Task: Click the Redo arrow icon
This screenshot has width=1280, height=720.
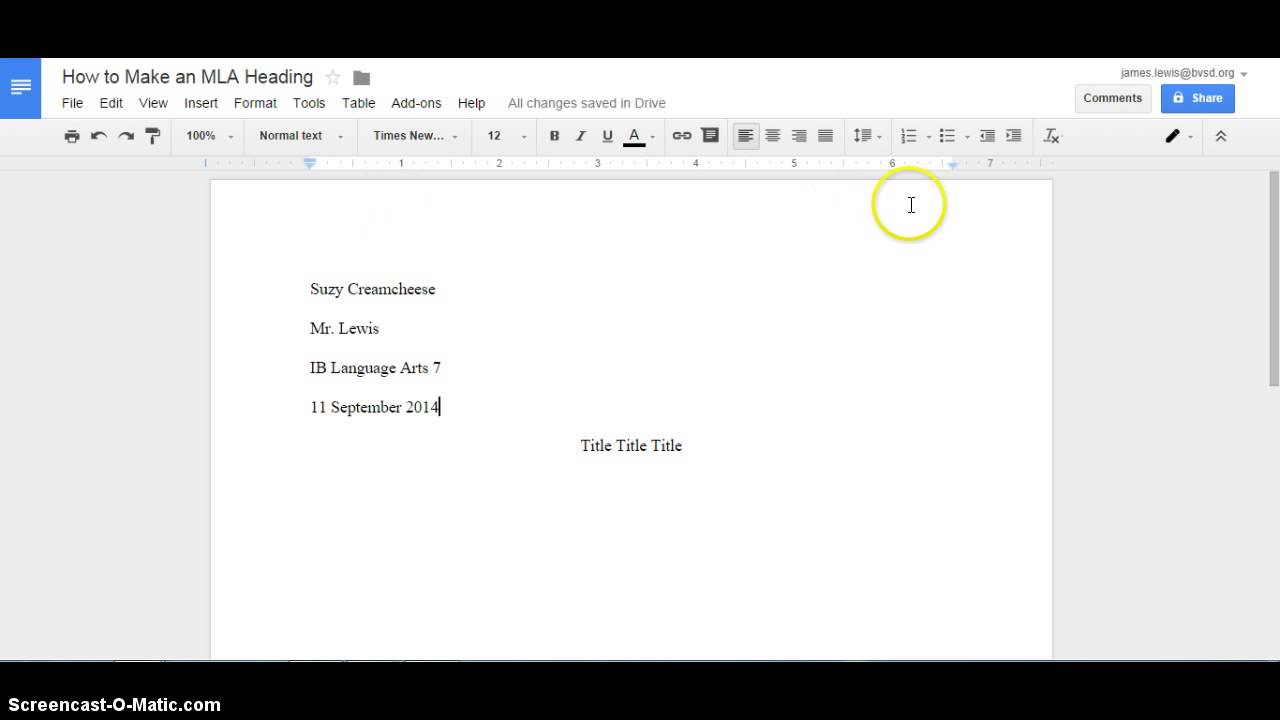Action: (126, 136)
